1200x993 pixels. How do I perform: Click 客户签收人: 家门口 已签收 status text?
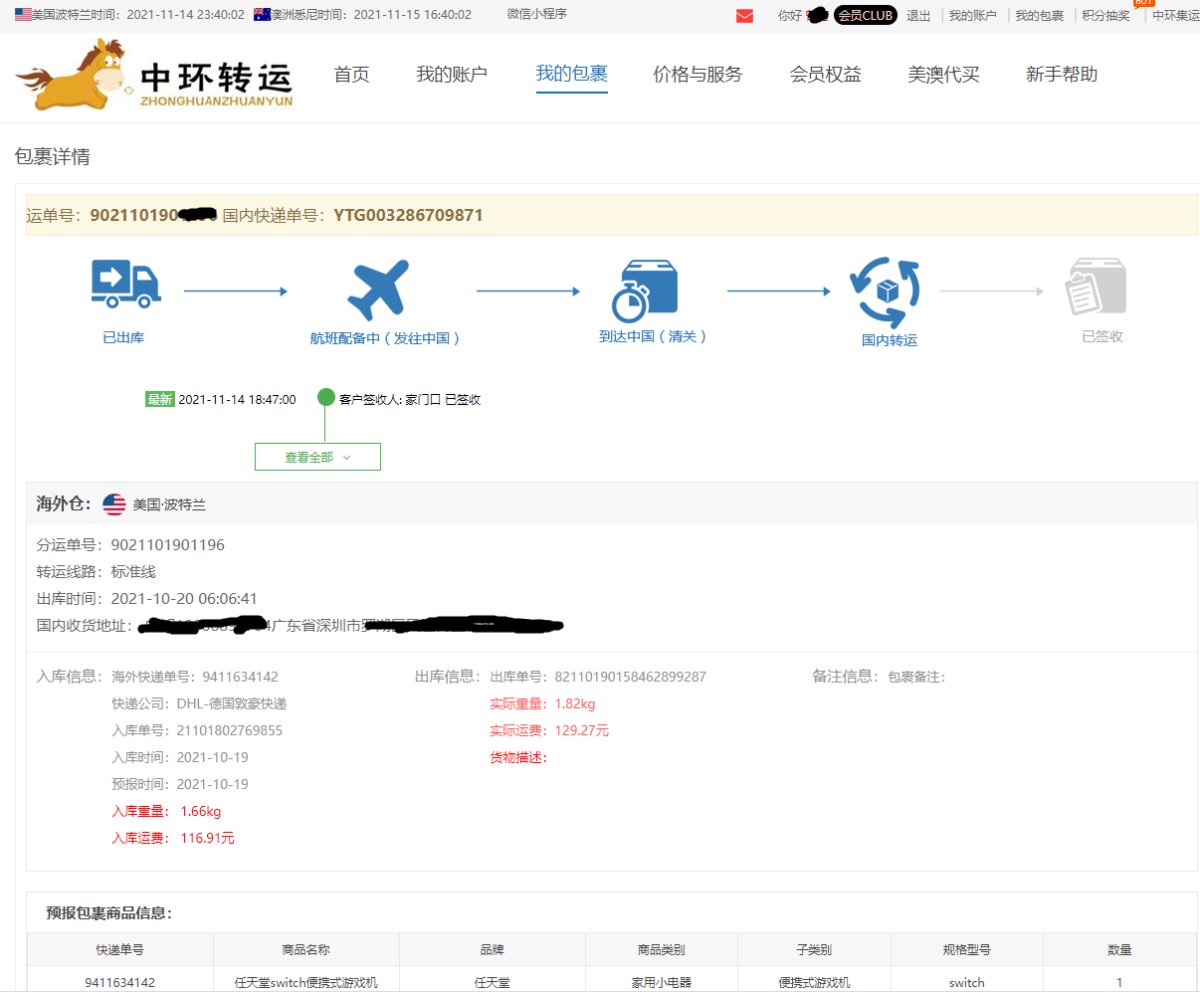[x=410, y=399]
